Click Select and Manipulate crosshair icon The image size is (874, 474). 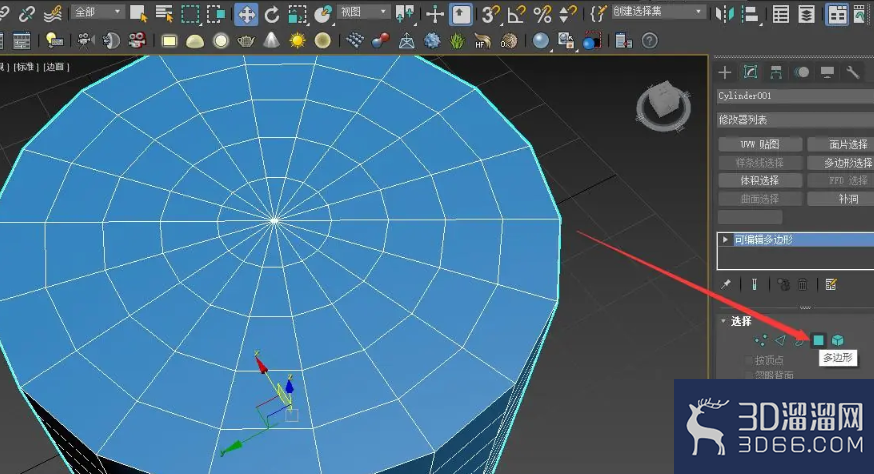[435, 14]
